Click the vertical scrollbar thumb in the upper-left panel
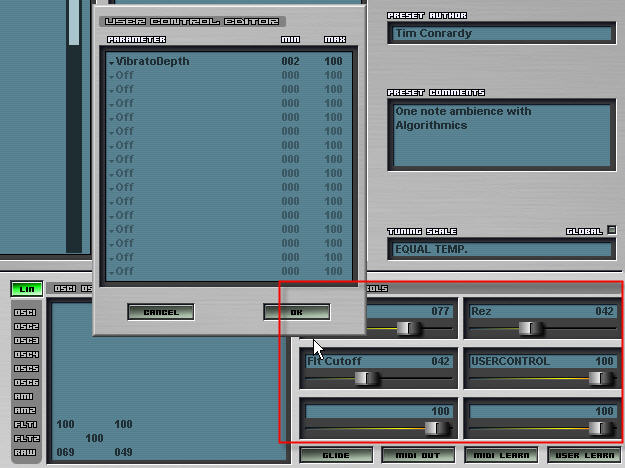 coord(74,22)
